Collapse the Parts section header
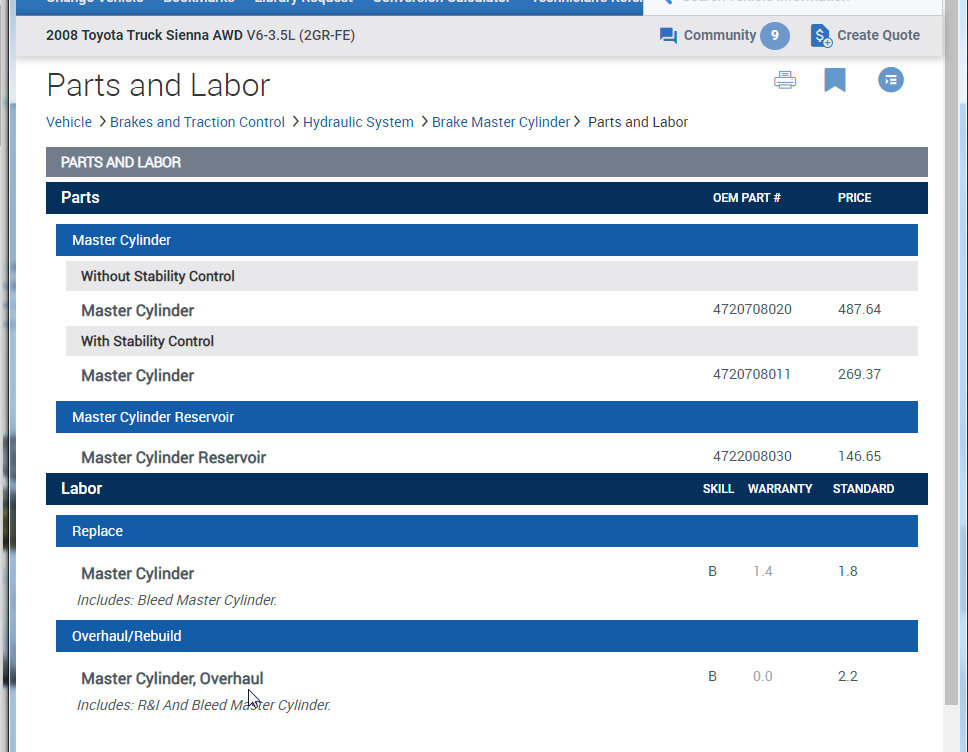Image resolution: width=968 pixels, height=752 pixels. coord(486,198)
